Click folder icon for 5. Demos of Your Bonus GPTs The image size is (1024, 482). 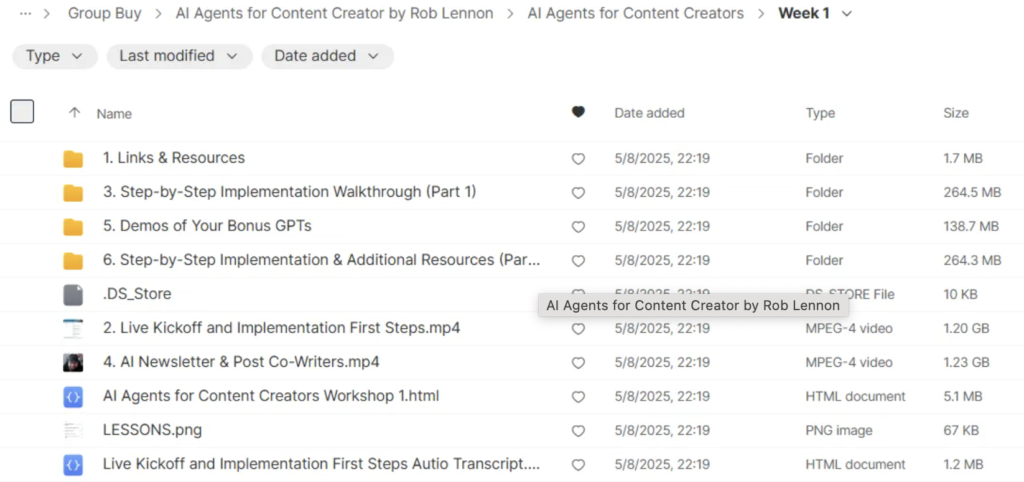click(73, 226)
